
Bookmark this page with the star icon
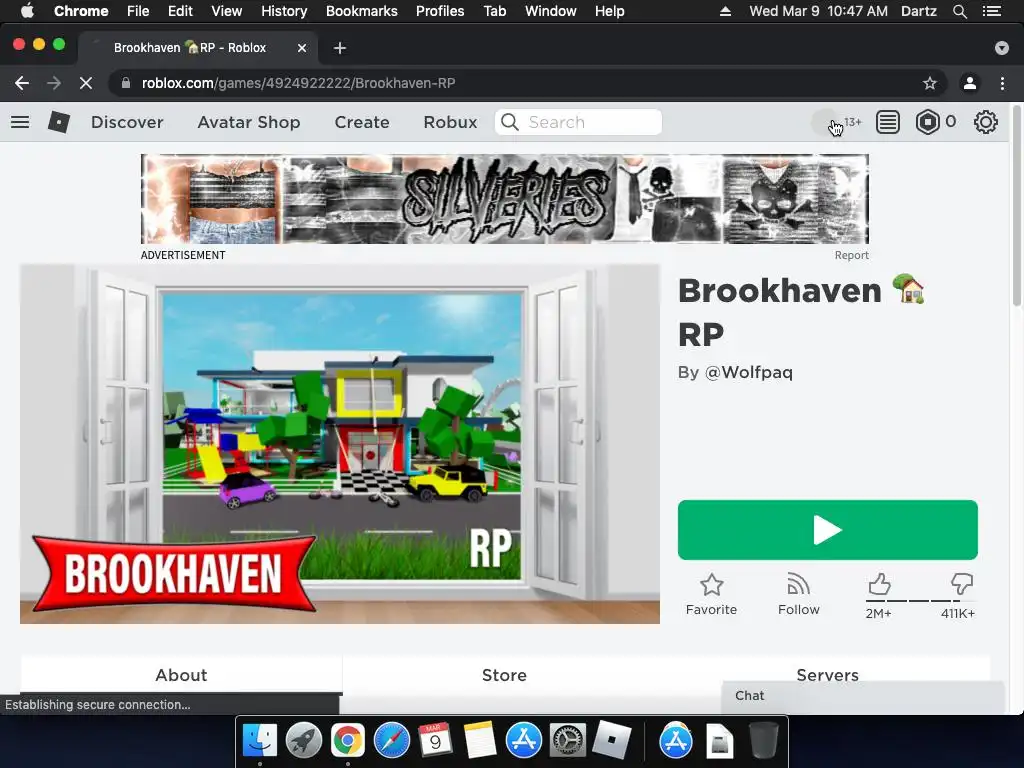[929, 83]
